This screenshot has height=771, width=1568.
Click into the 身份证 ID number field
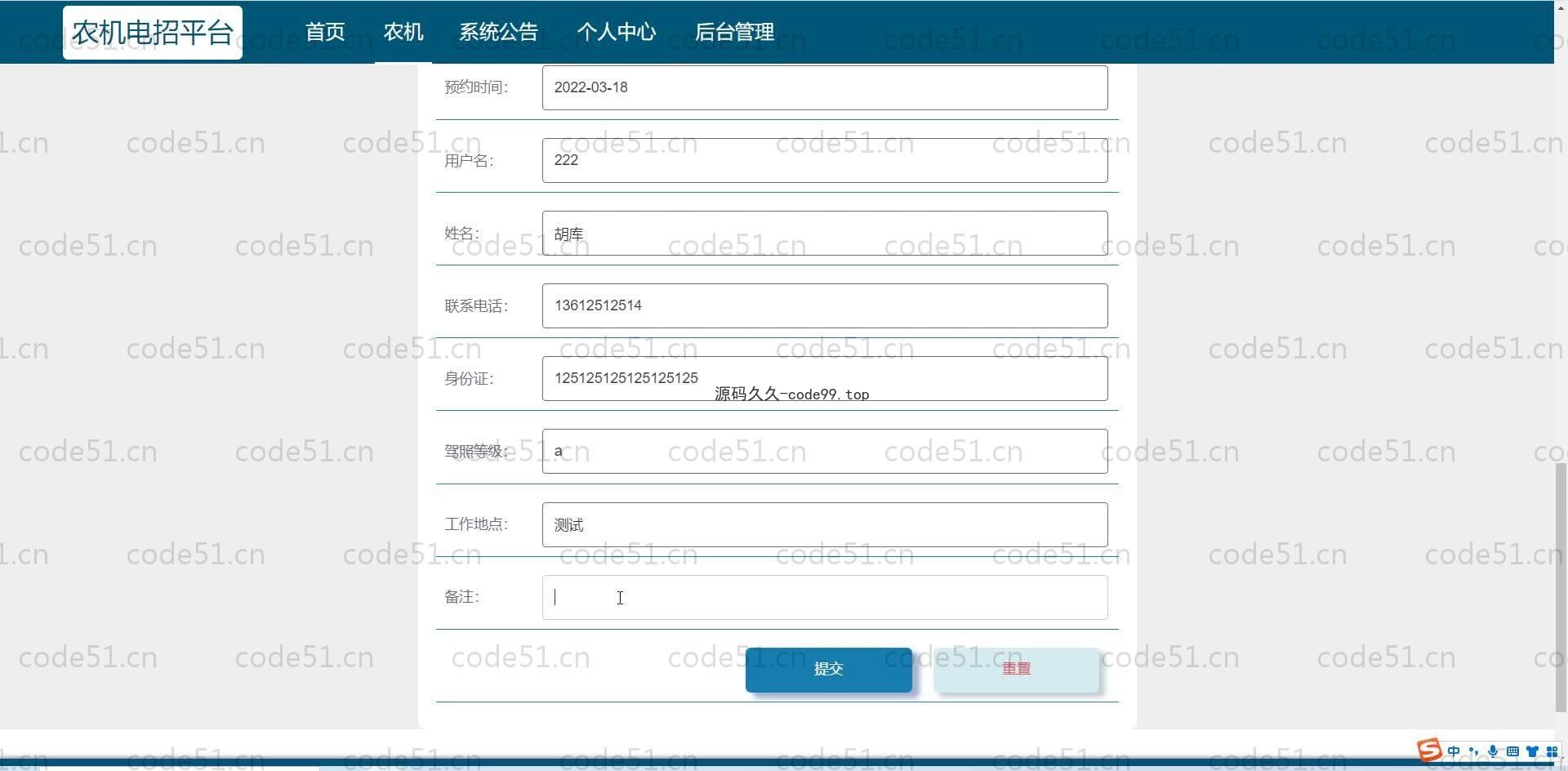coord(825,378)
